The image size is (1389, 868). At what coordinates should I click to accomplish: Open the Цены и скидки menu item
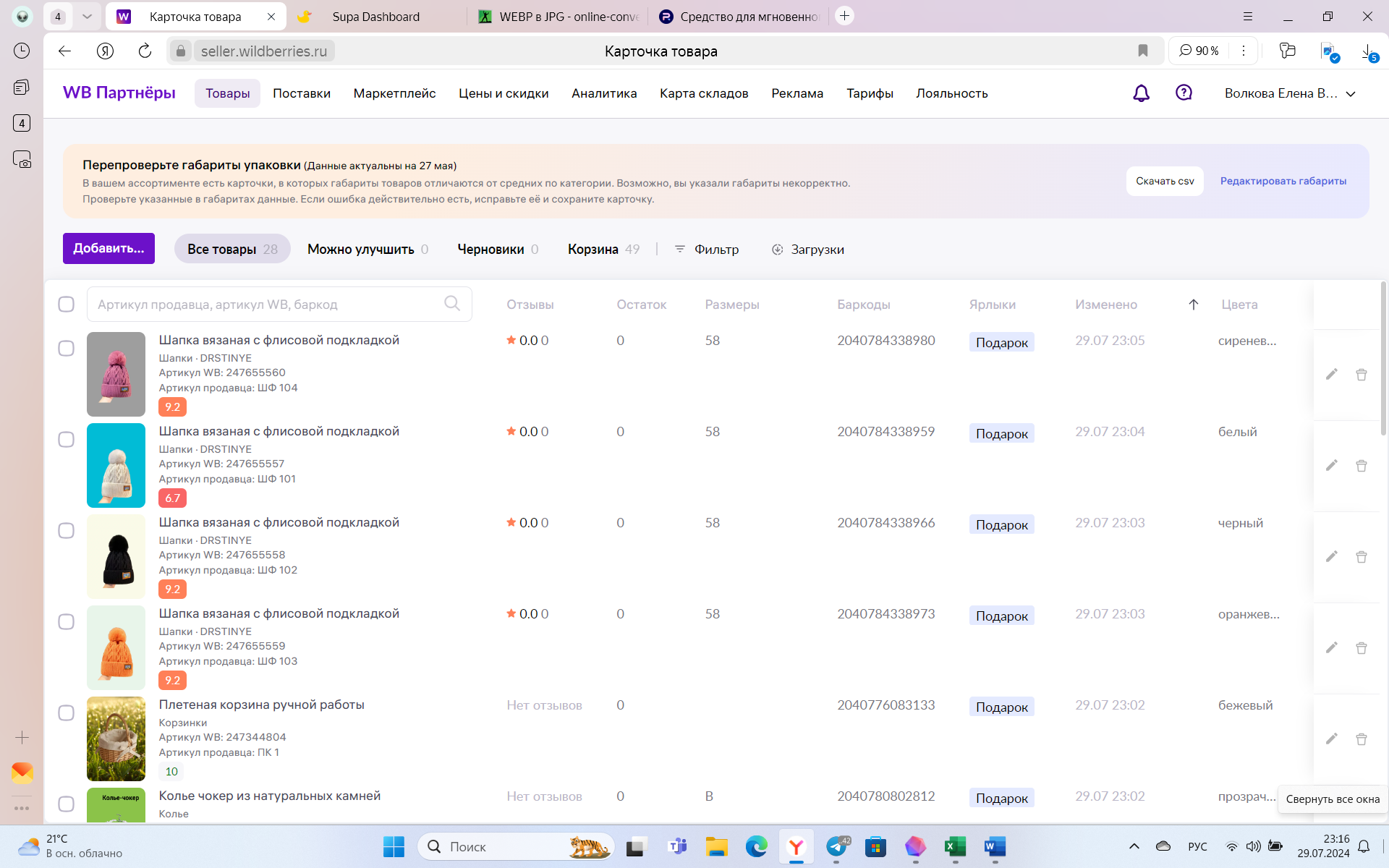504,93
